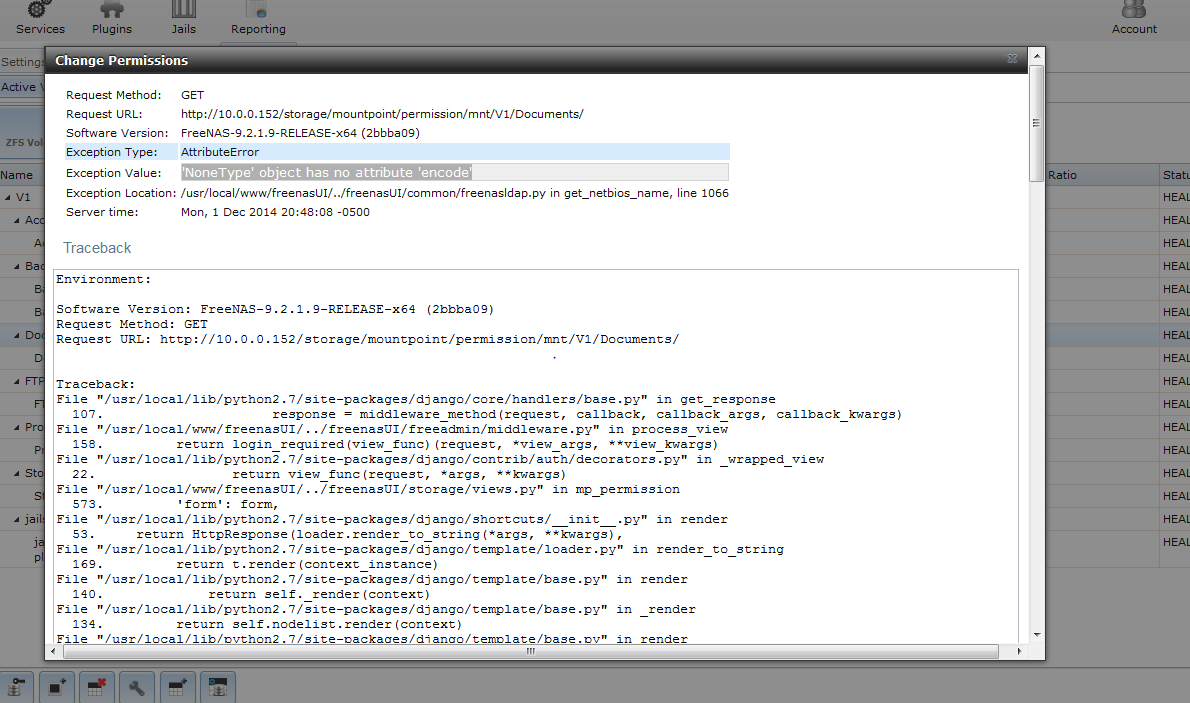This screenshot has height=703, width=1190.
Task: Open the Services section
Action: [x=40, y=19]
